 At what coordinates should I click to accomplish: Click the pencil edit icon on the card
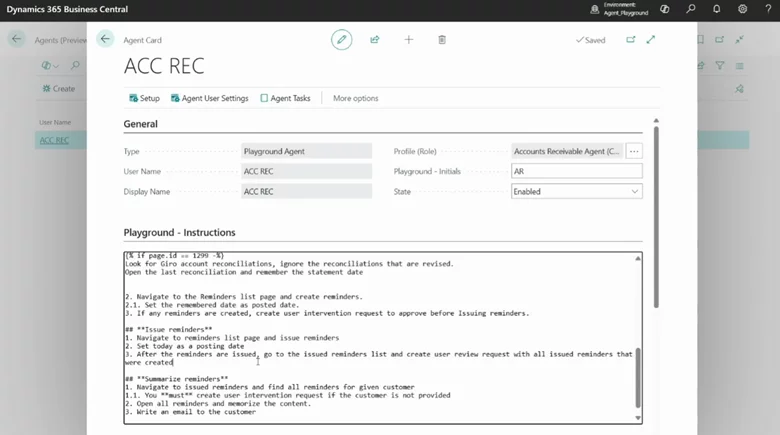point(342,40)
